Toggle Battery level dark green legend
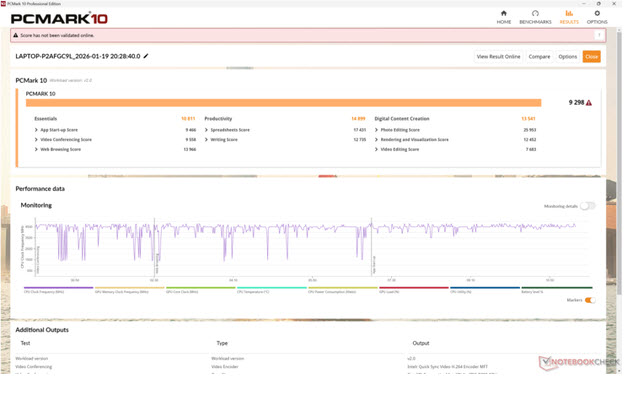625x394 pixels. click(x=556, y=290)
